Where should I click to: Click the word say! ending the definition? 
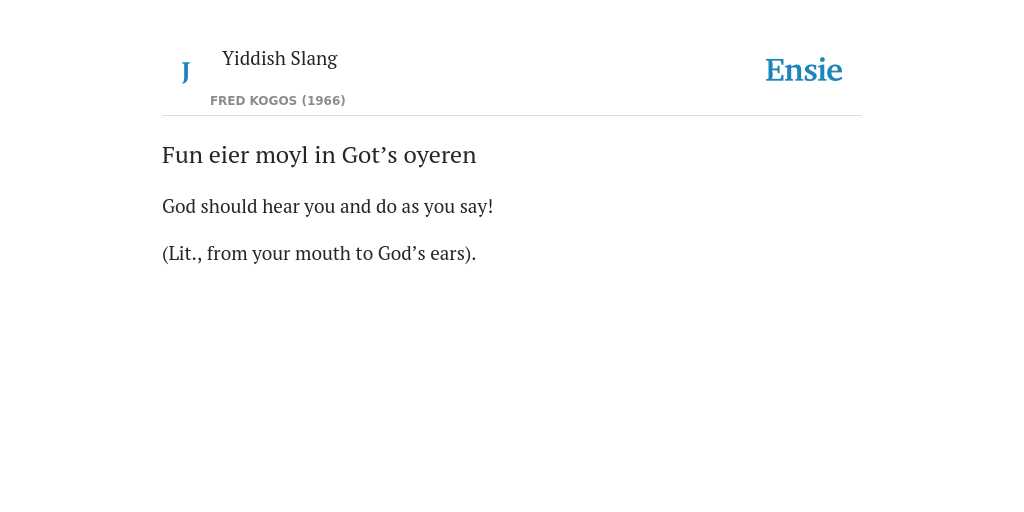pyautogui.click(x=476, y=208)
